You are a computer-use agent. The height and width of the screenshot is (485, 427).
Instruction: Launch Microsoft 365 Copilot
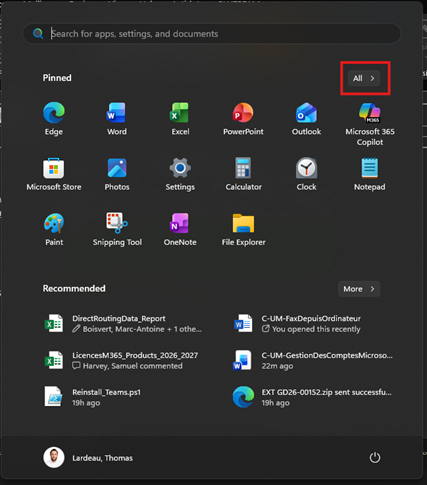point(370,124)
